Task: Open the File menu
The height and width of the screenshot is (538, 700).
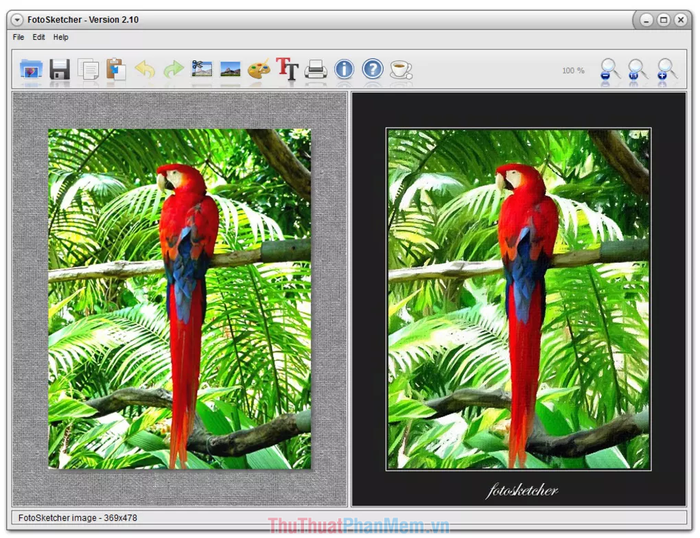Action: [x=18, y=37]
